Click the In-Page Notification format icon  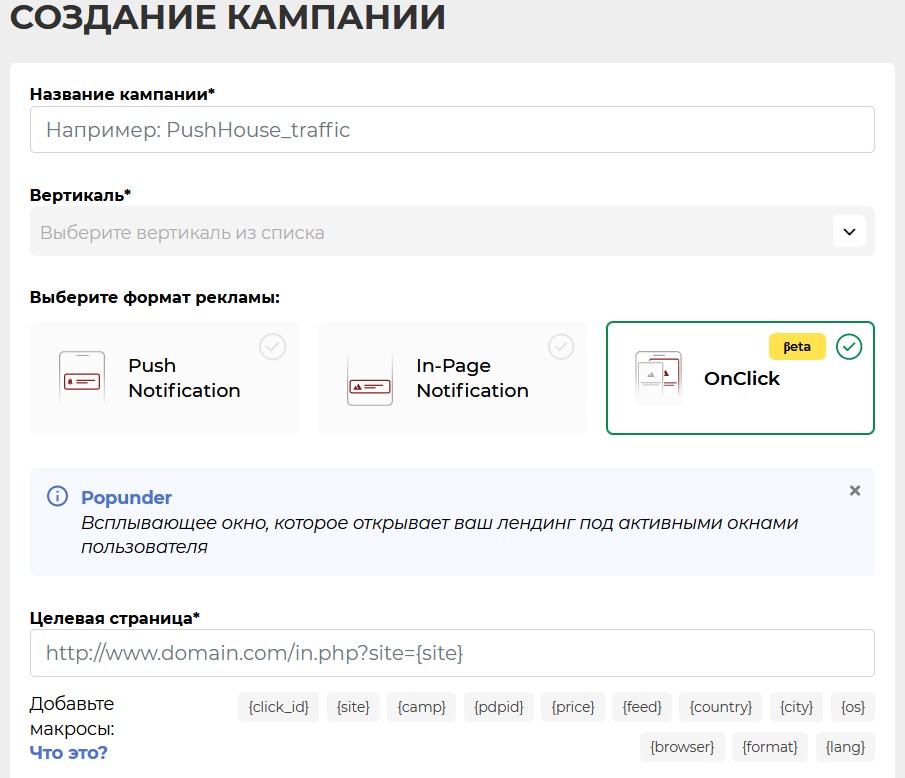pyautogui.click(x=369, y=378)
